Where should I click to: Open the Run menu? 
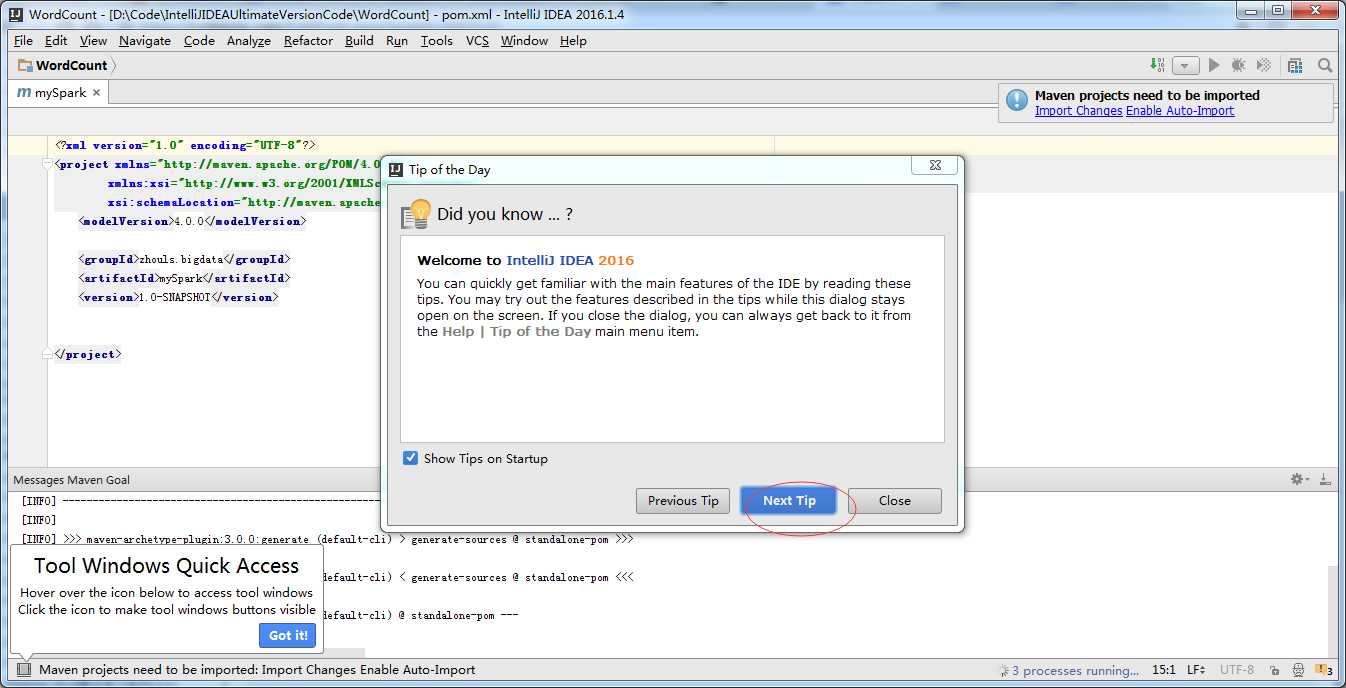coord(397,41)
